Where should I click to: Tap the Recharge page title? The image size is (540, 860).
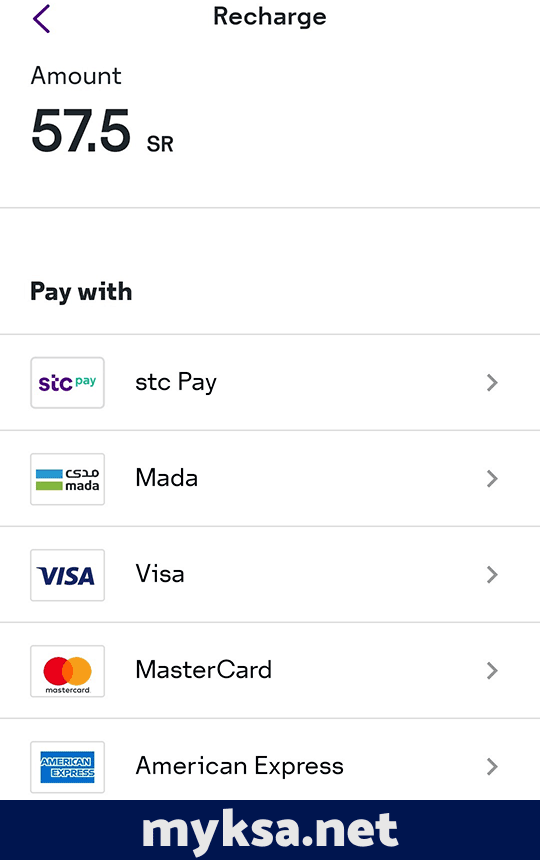click(x=270, y=16)
